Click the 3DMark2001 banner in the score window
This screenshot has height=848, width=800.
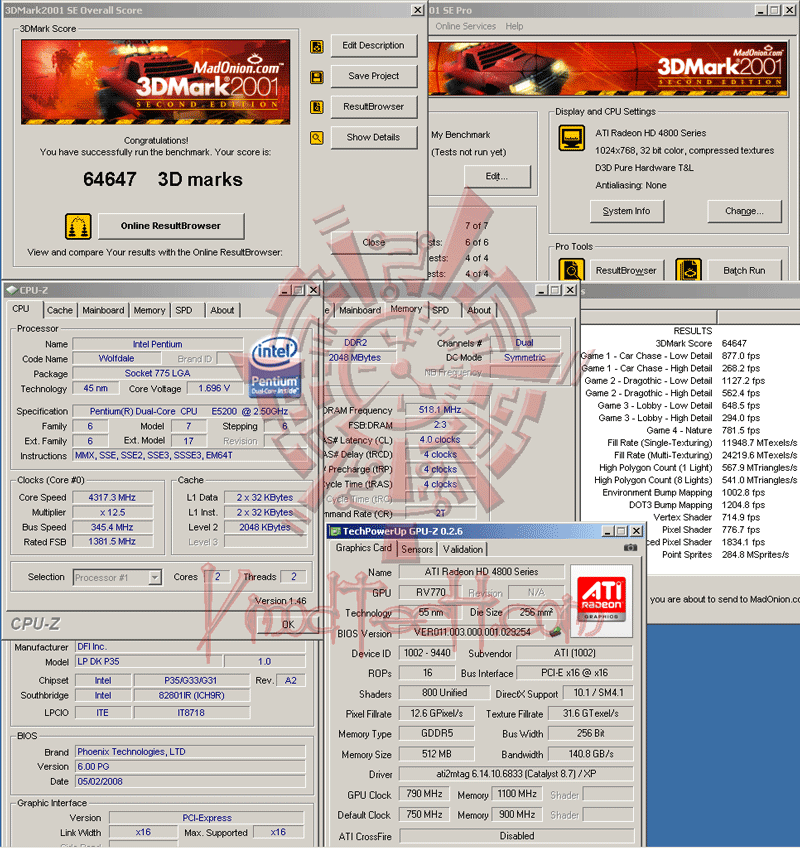tap(156, 82)
